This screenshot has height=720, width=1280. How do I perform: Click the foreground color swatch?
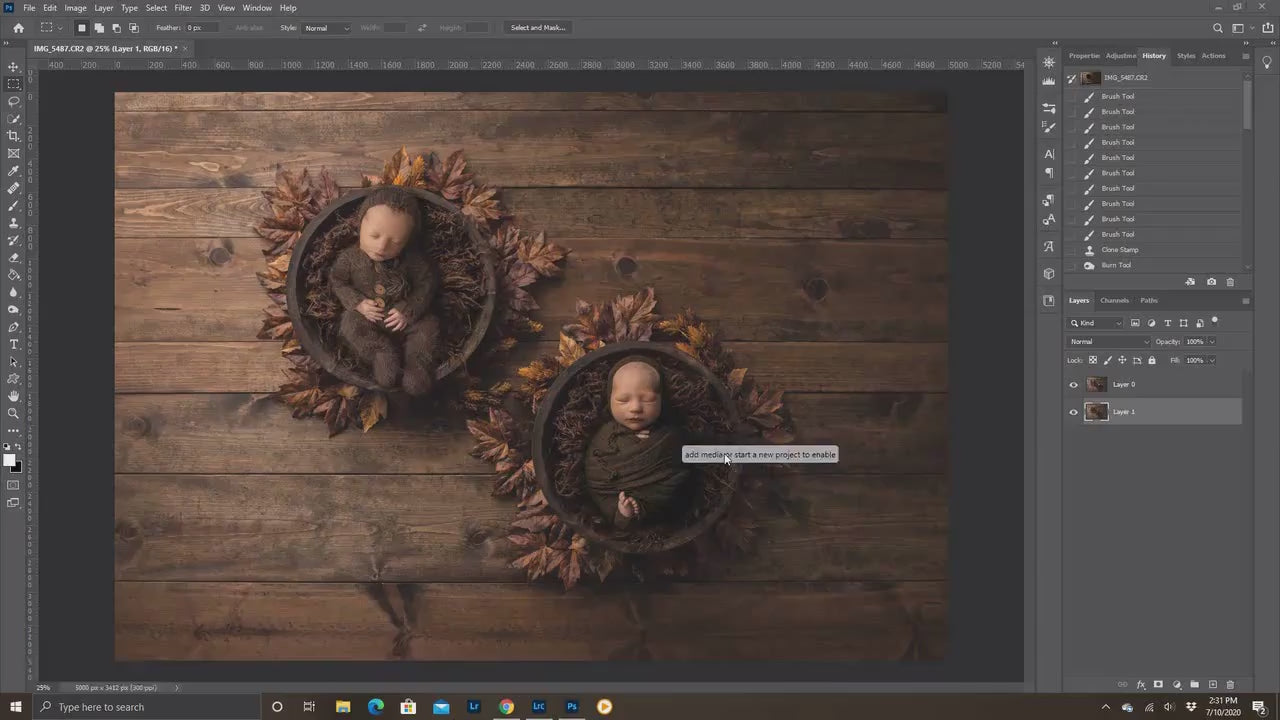9,458
